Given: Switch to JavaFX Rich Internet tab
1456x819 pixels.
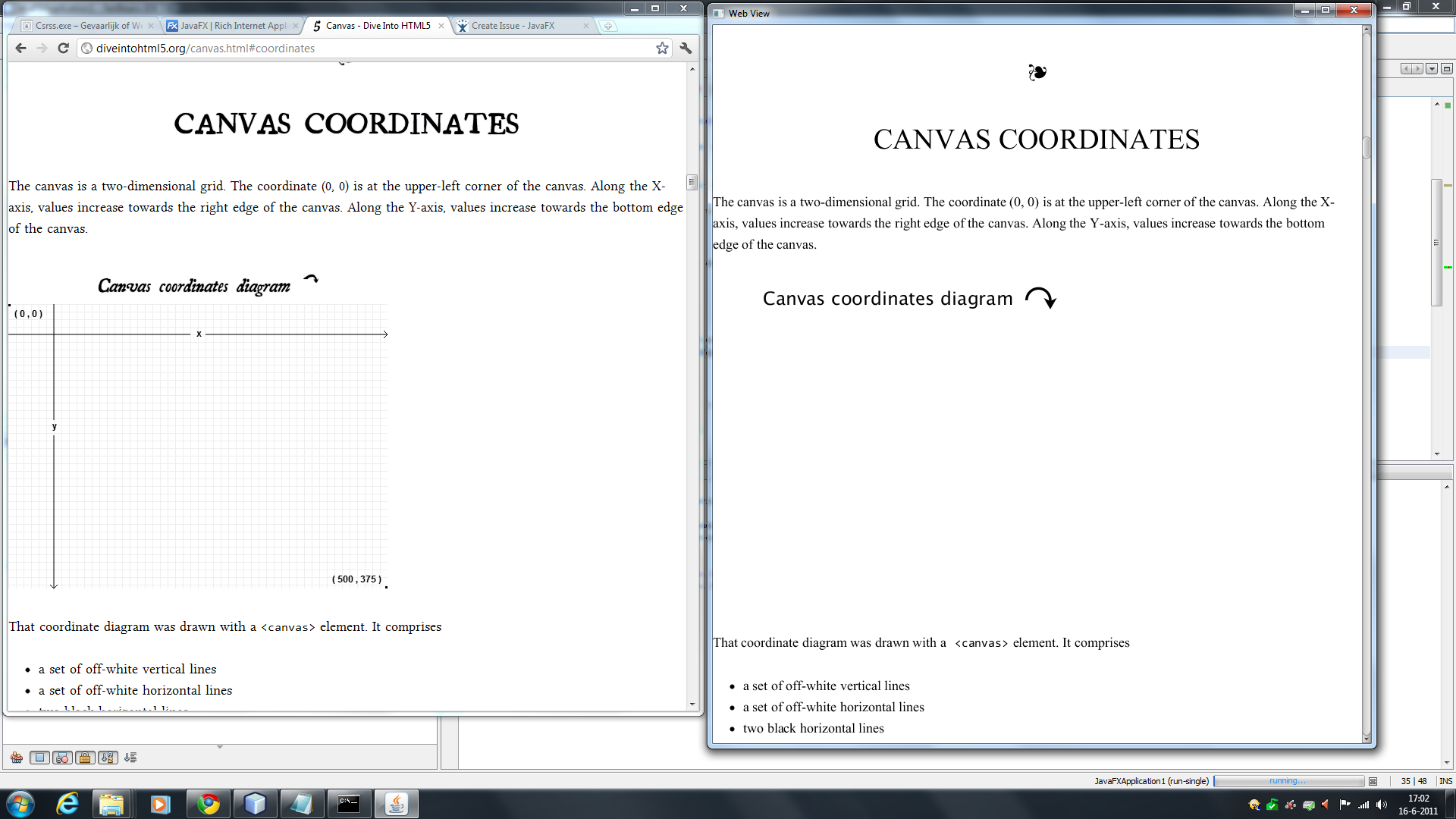Looking at the screenshot, I should [233, 26].
